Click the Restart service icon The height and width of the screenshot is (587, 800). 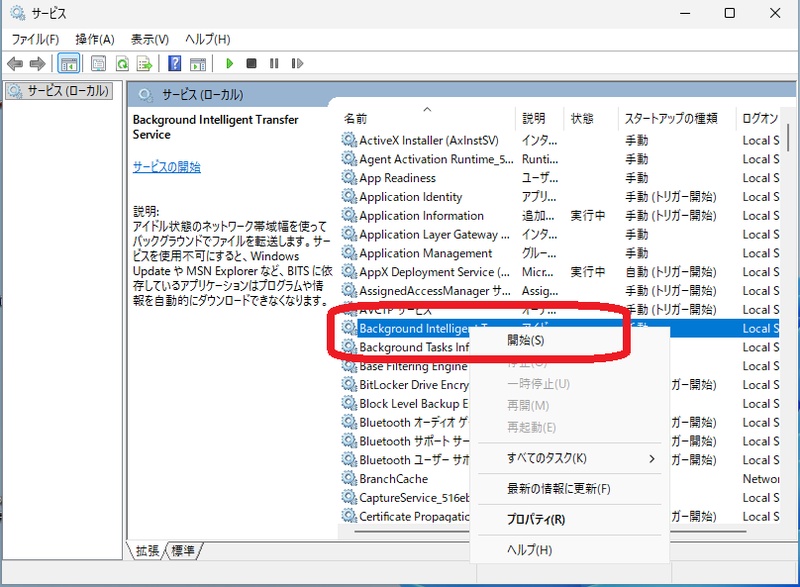[297, 63]
